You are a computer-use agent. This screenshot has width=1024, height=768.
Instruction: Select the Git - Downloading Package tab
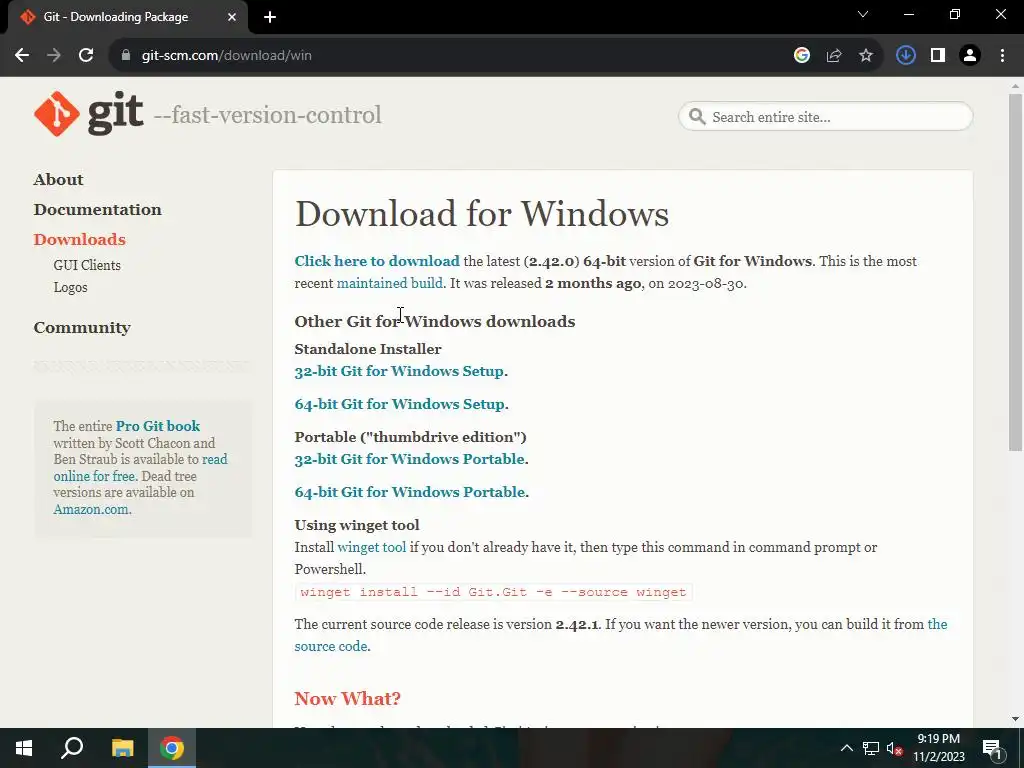pyautogui.click(x=127, y=17)
